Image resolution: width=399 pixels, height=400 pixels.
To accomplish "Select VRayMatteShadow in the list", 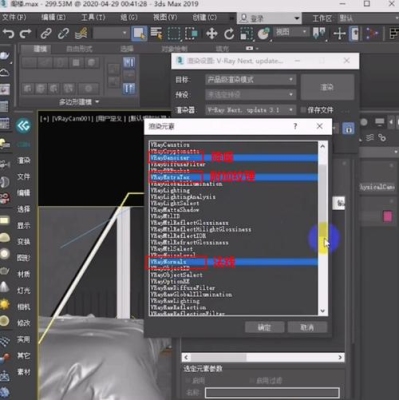I will (x=233, y=210).
